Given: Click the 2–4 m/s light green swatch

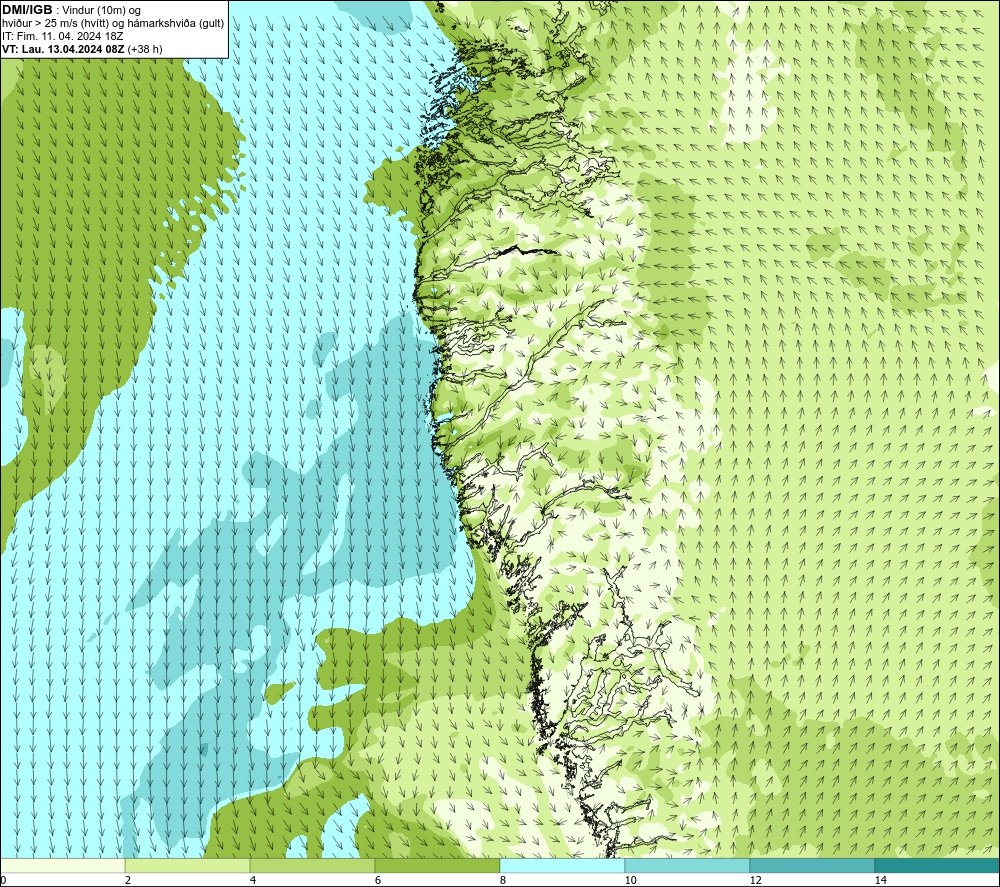Looking at the screenshot, I should click(x=188, y=866).
